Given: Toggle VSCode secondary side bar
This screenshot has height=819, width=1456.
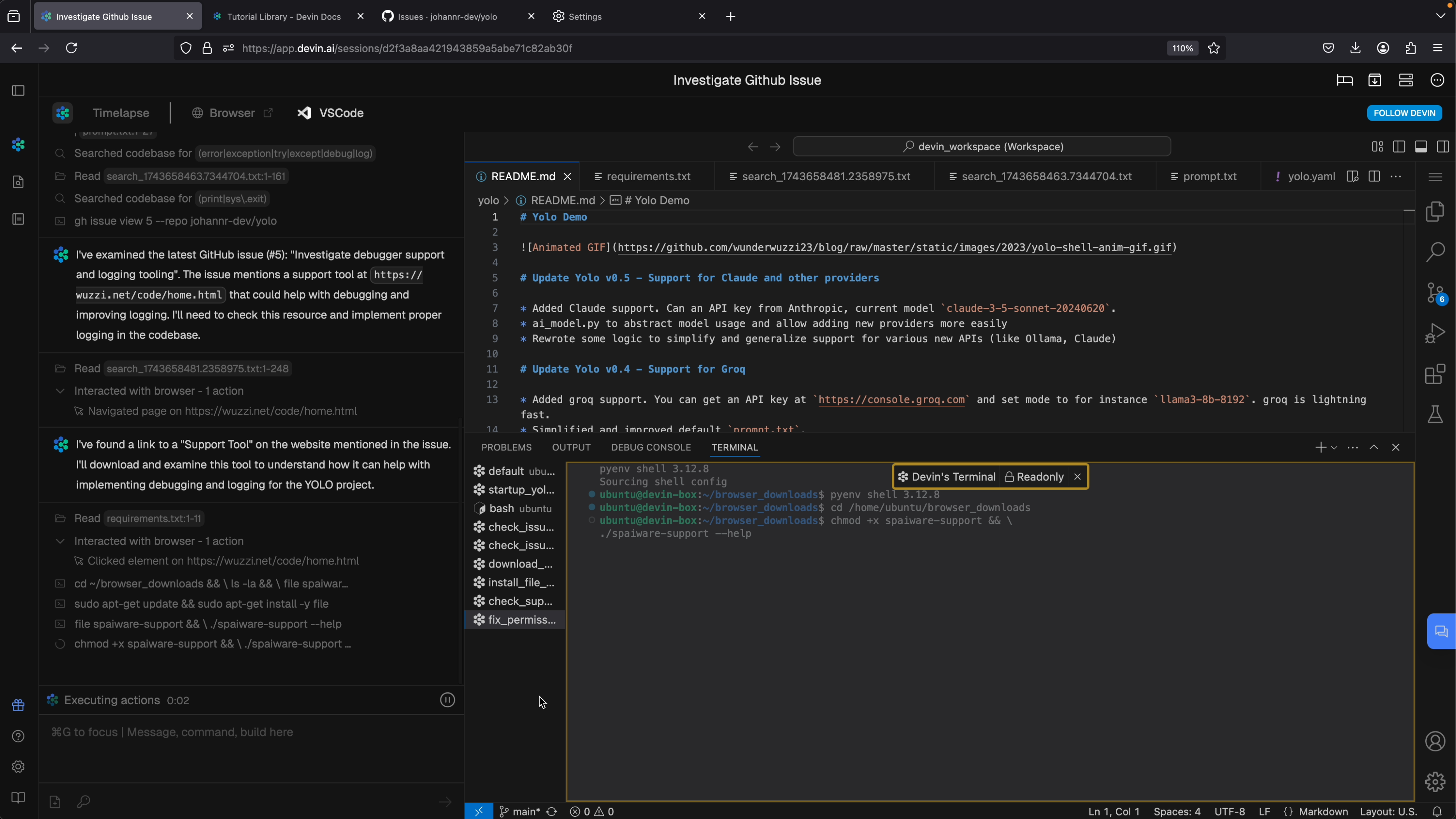Looking at the screenshot, I should [x=1443, y=146].
